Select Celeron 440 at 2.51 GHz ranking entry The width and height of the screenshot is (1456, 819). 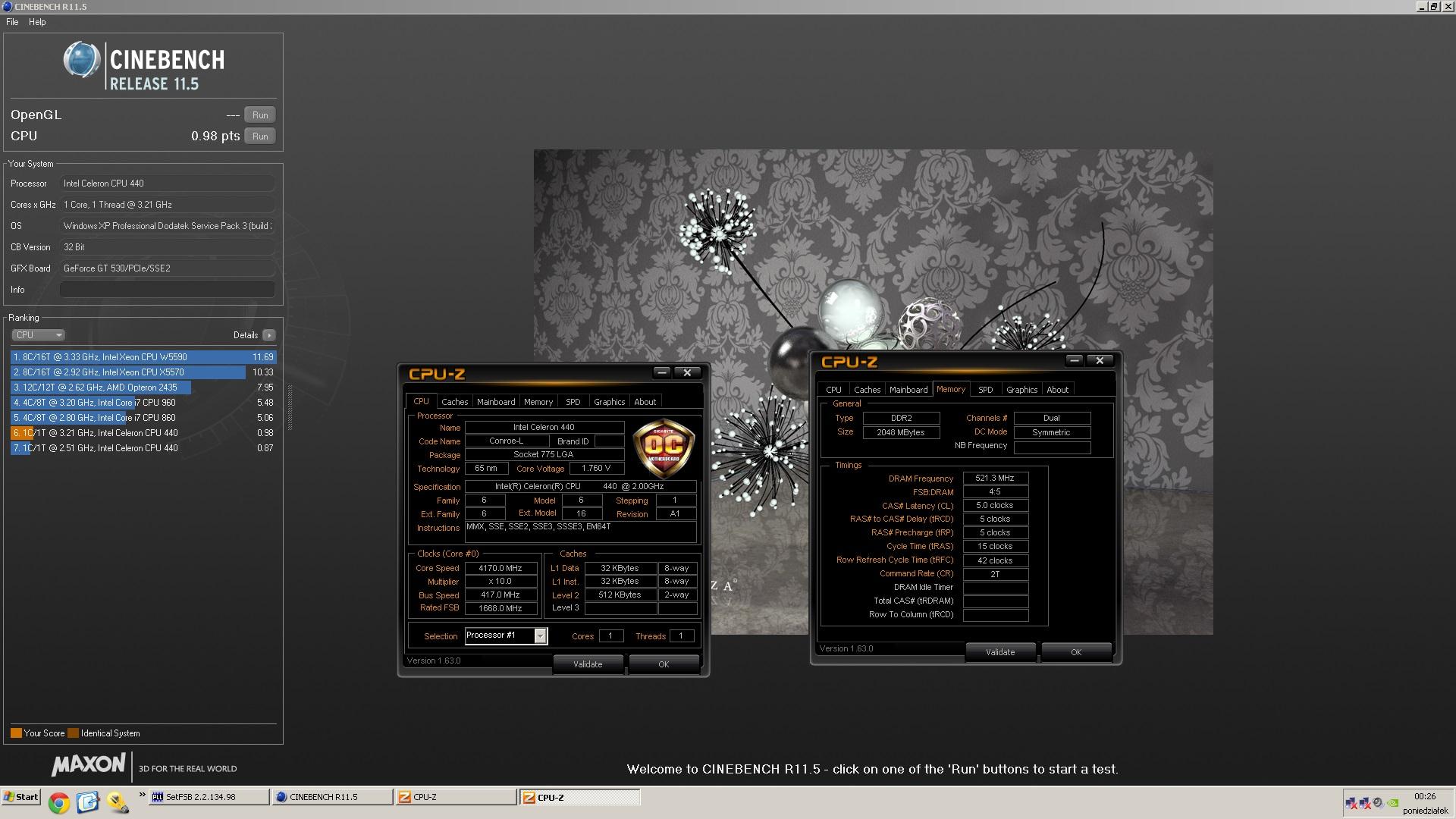point(143,448)
